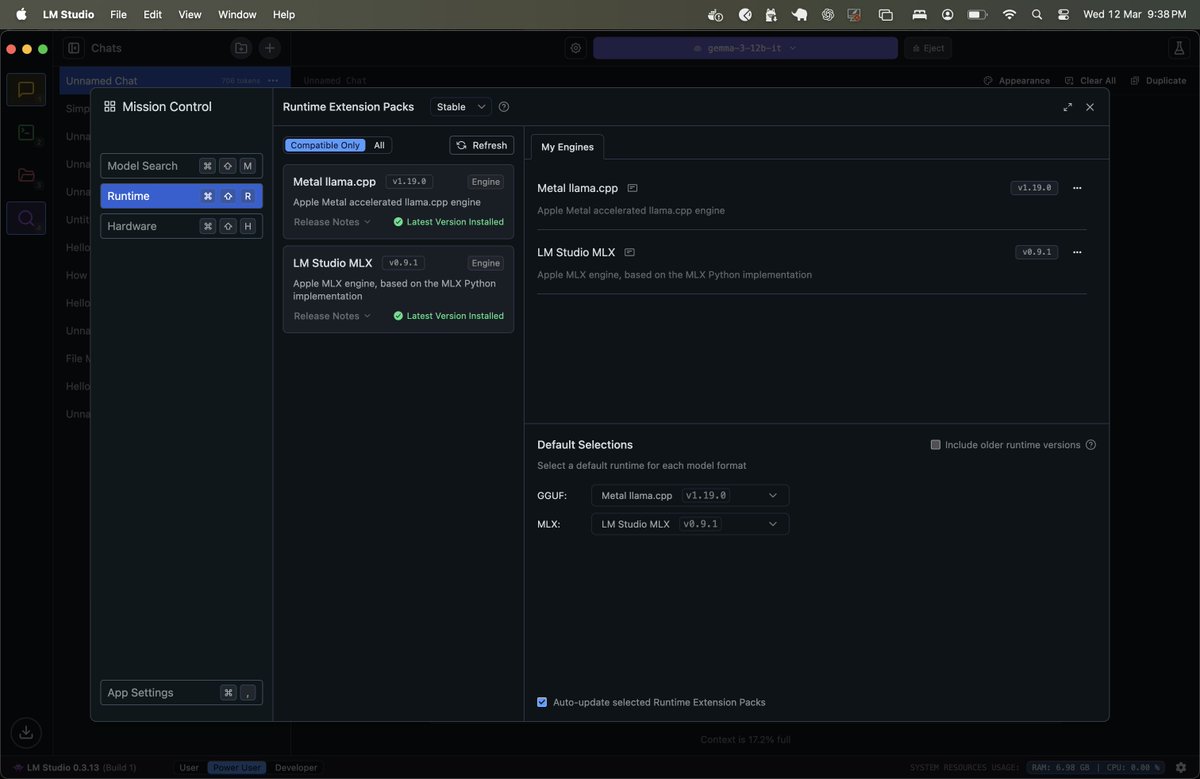Screen dimensions: 1200x779
Task: Open help icon next to Stable channel
Action: [504, 107]
